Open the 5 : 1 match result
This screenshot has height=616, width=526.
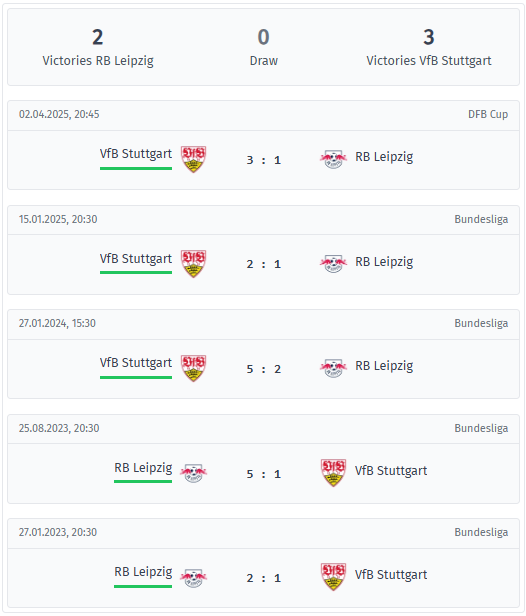(x=264, y=474)
